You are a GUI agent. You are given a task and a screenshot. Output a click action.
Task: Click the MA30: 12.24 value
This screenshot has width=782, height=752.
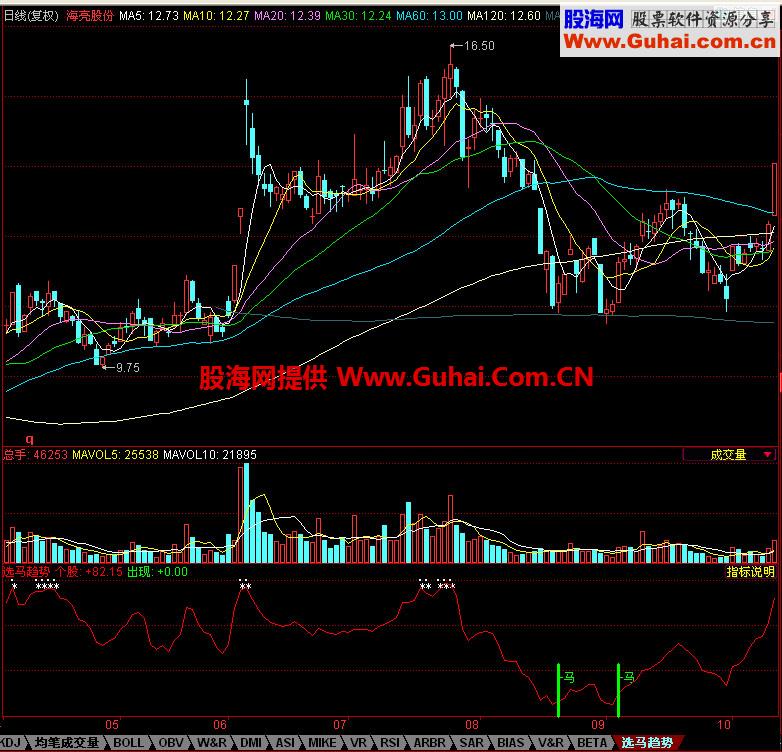click(358, 15)
